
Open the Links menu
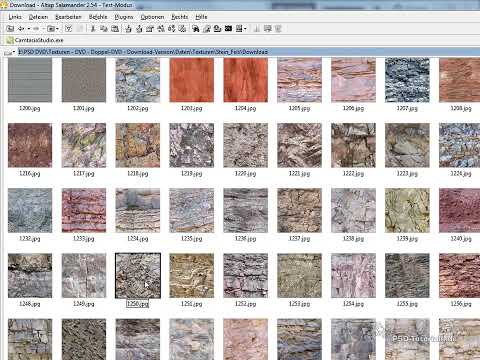(15, 17)
